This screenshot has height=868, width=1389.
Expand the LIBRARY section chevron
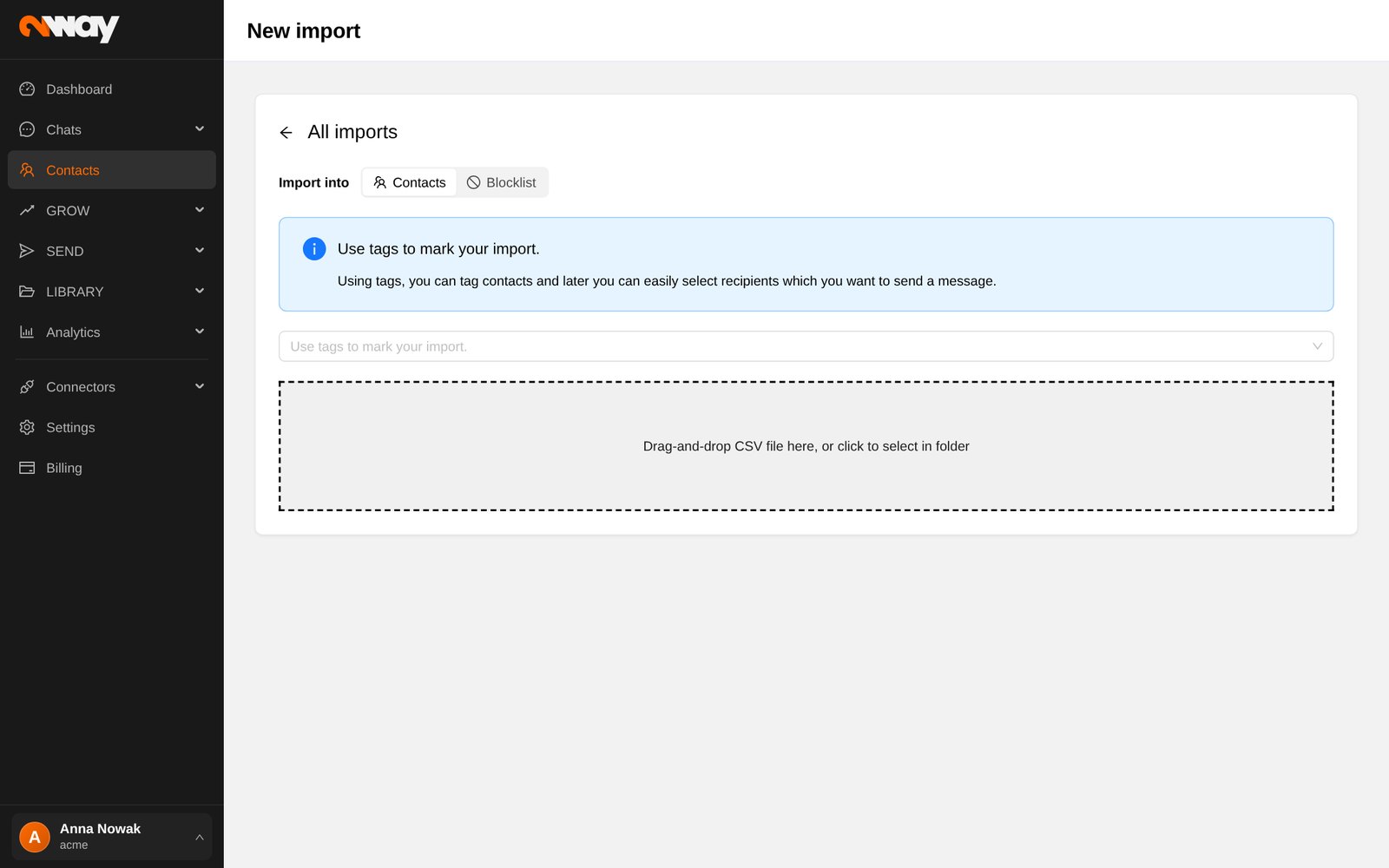click(200, 291)
